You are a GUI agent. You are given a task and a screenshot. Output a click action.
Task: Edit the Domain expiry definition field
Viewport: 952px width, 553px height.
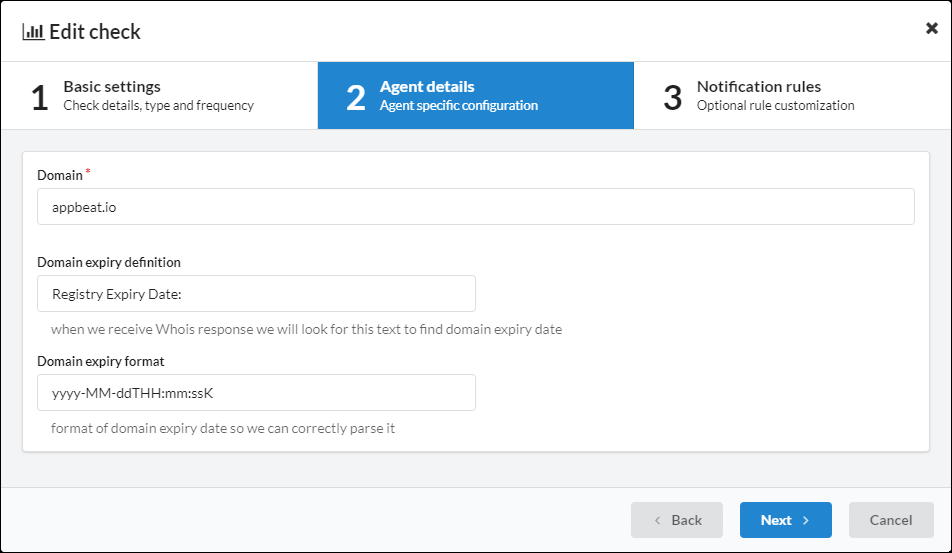tap(256, 294)
